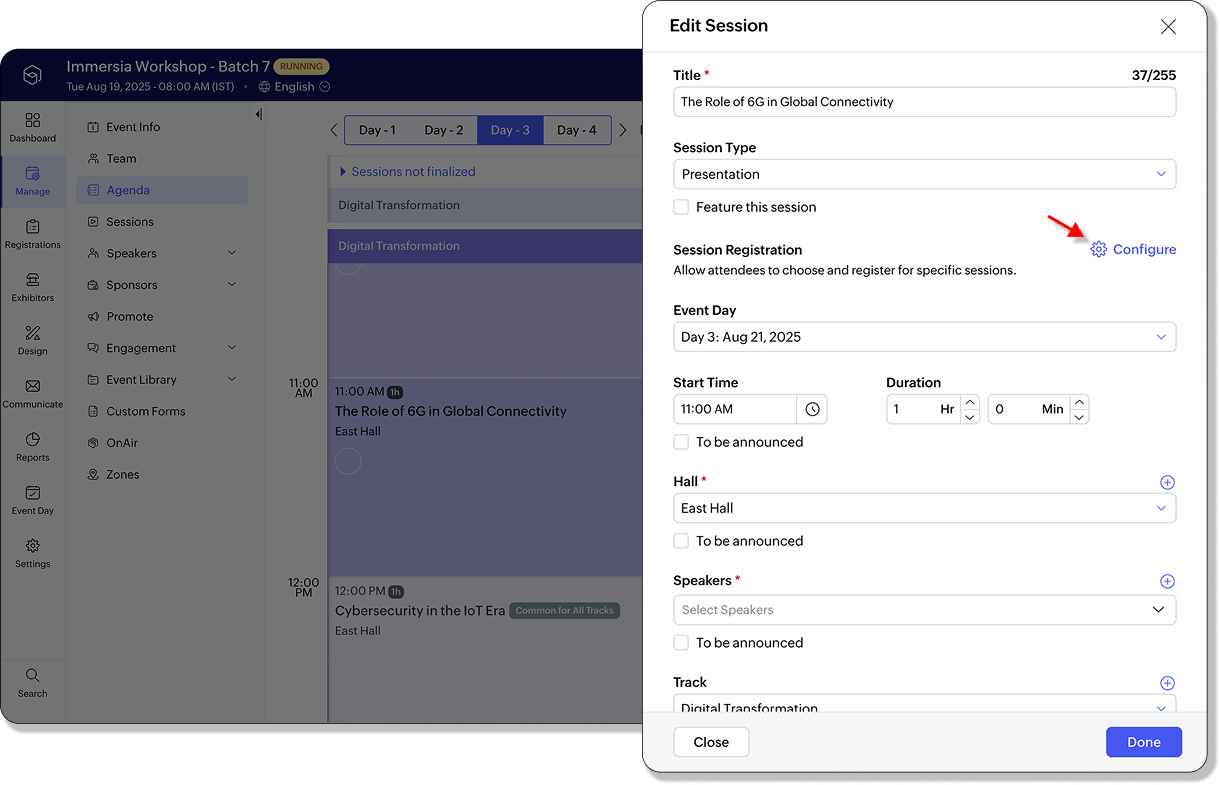Enable the Feature this session checkbox
Viewport: 1220px width, 785px height.
(x=681, y=207)
